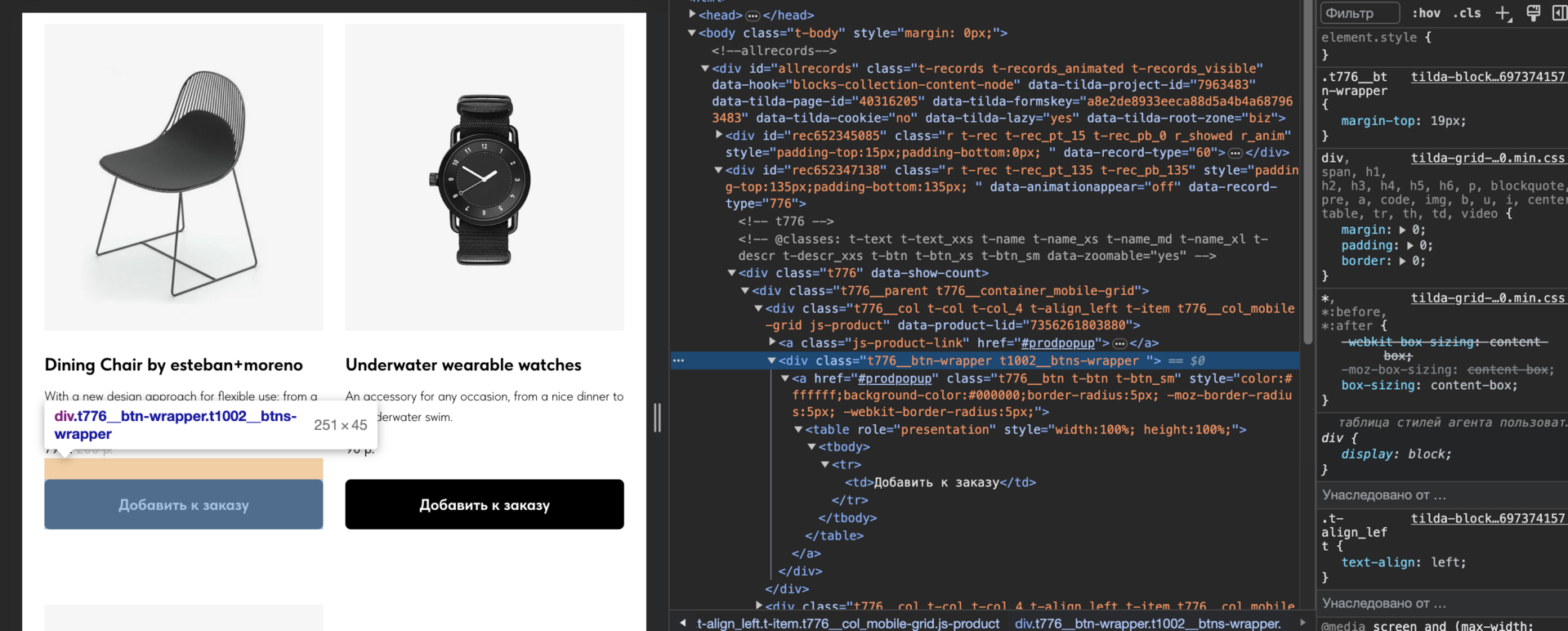
Task: Expand the js-product-link anchor node
Action: (x=772, y=342)
